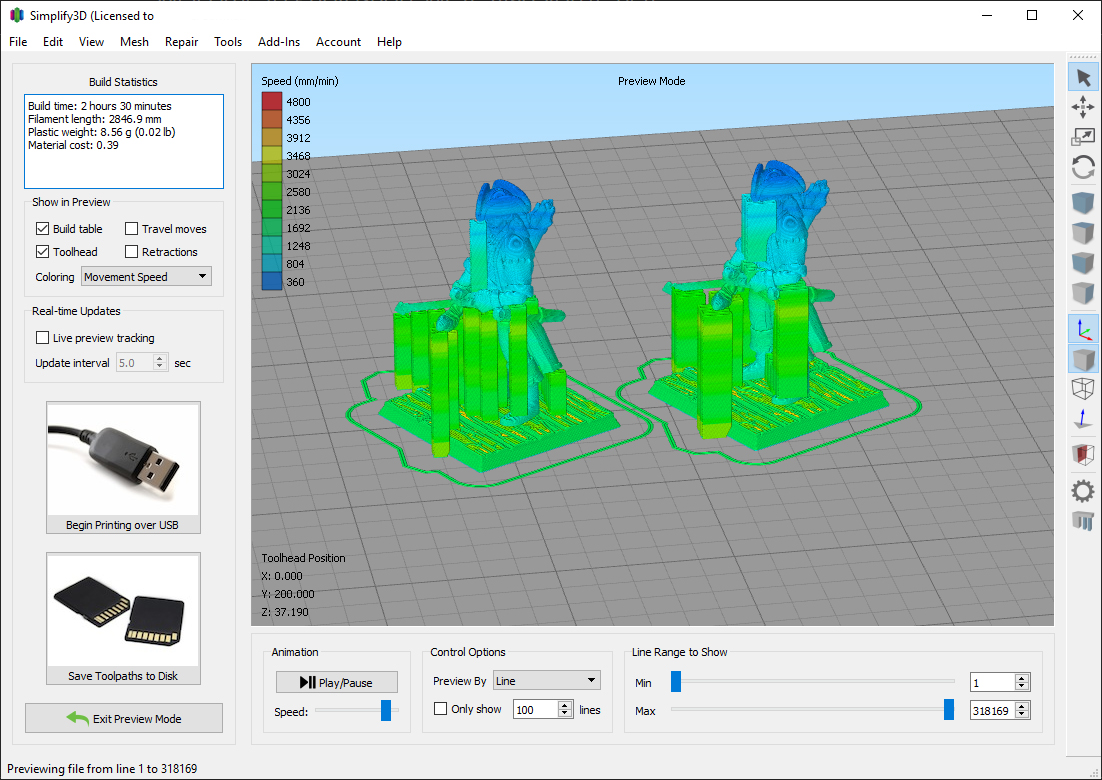Click the red 4800 speed legend swatch
Screen dimensions: 1102x780
click(x=271, y=102)
